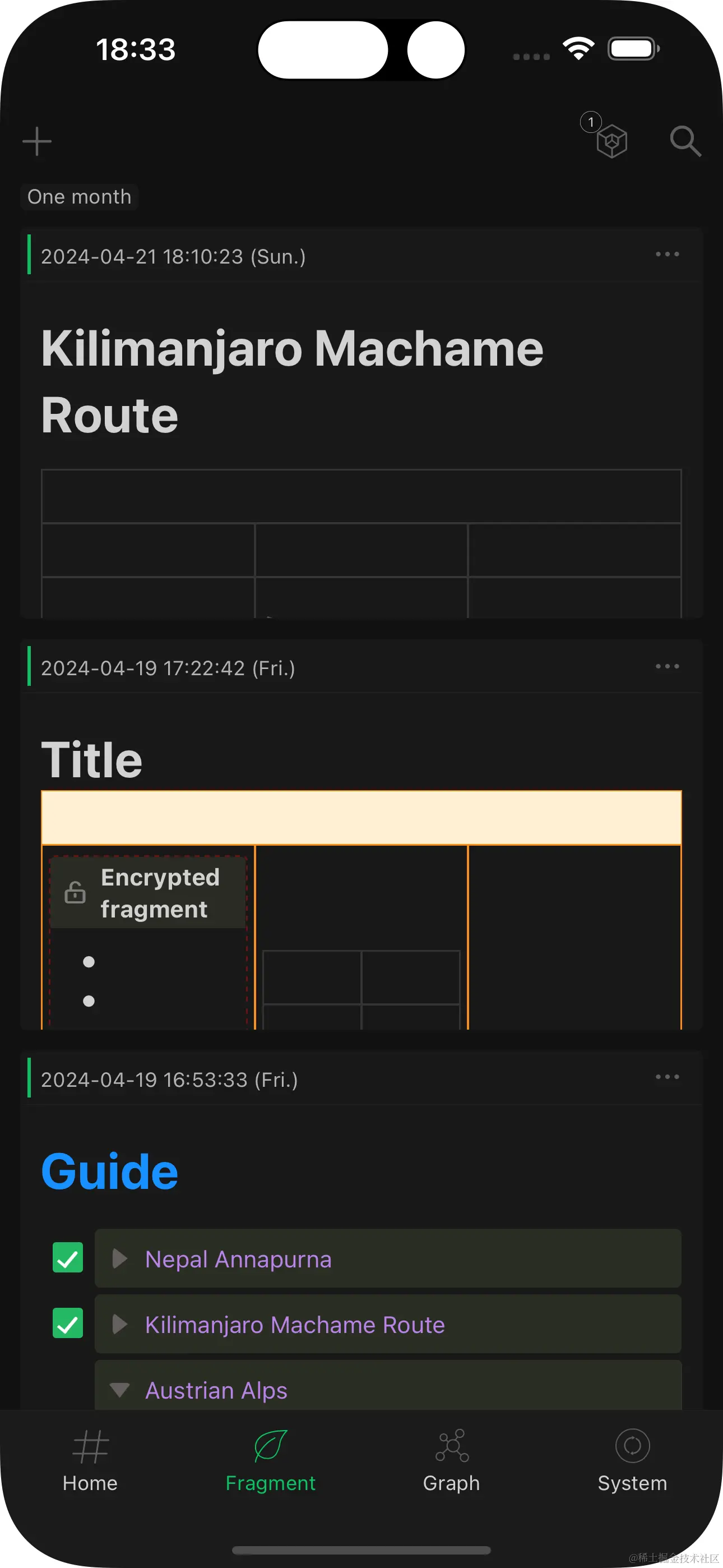Select the yellow highlighted table row
This screenshot has height=1568, width=723.
361,818
